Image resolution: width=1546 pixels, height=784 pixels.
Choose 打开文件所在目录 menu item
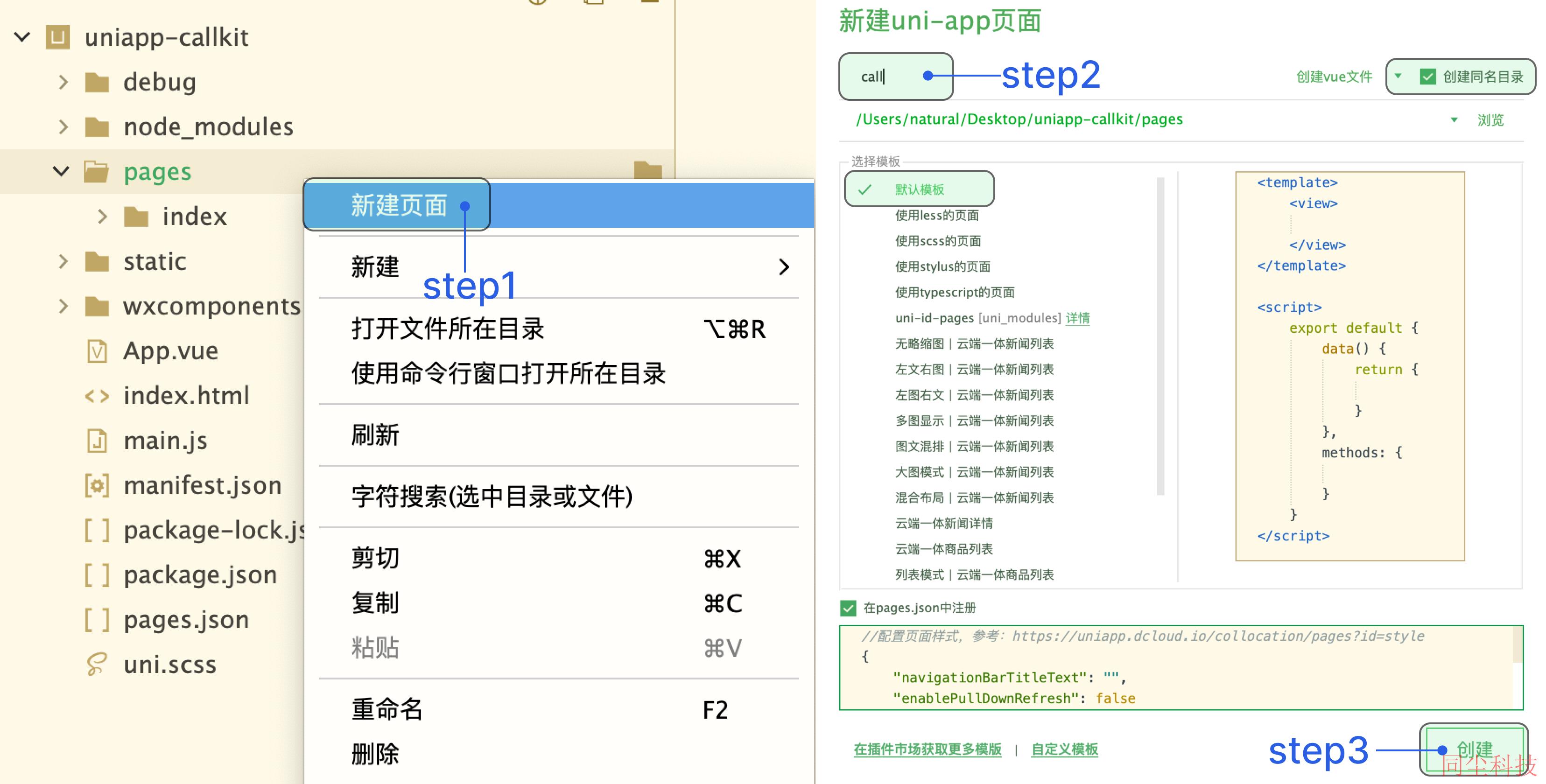point(559,329)
